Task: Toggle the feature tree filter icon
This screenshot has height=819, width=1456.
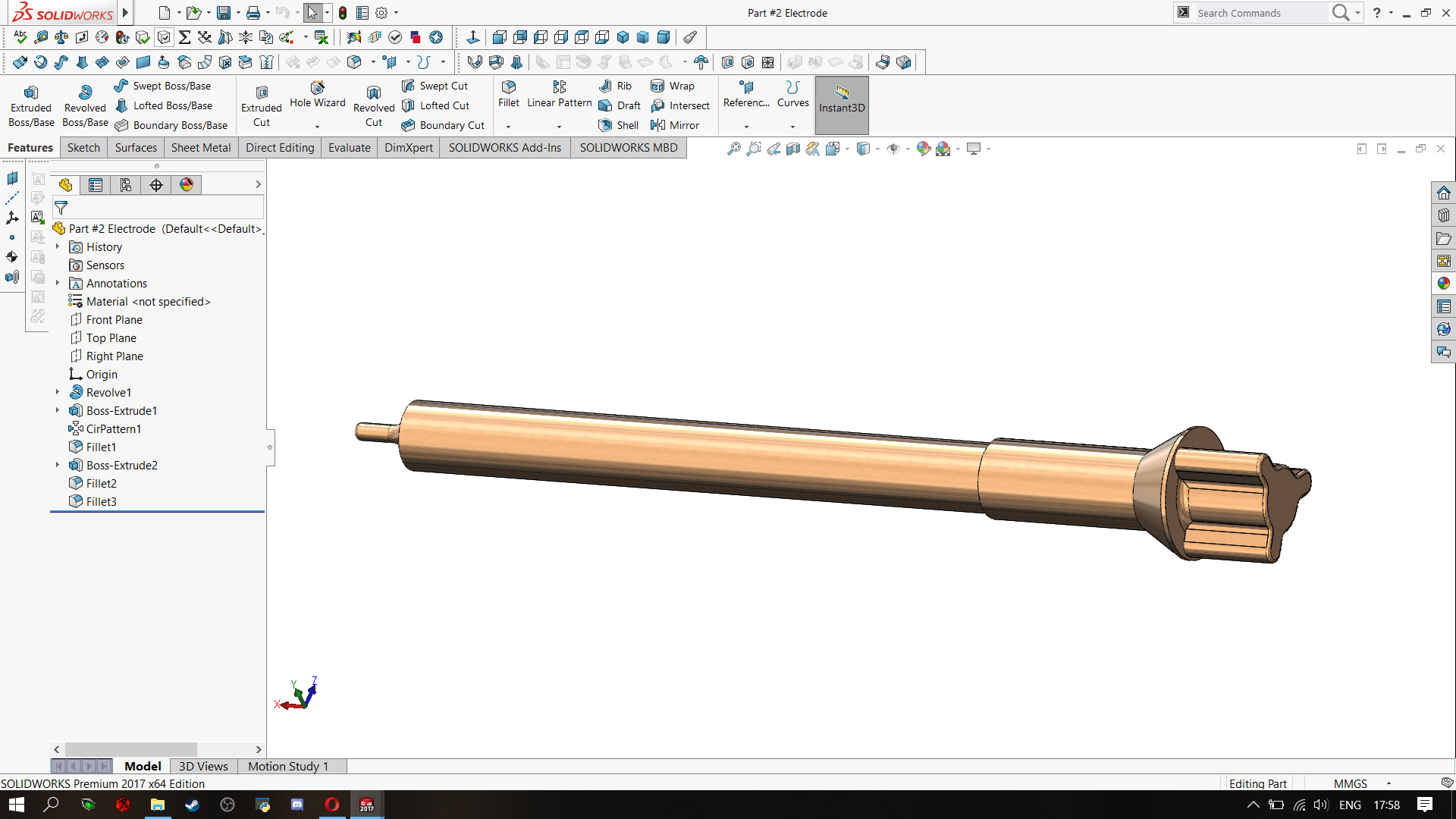Action: (x=61, y=207)
